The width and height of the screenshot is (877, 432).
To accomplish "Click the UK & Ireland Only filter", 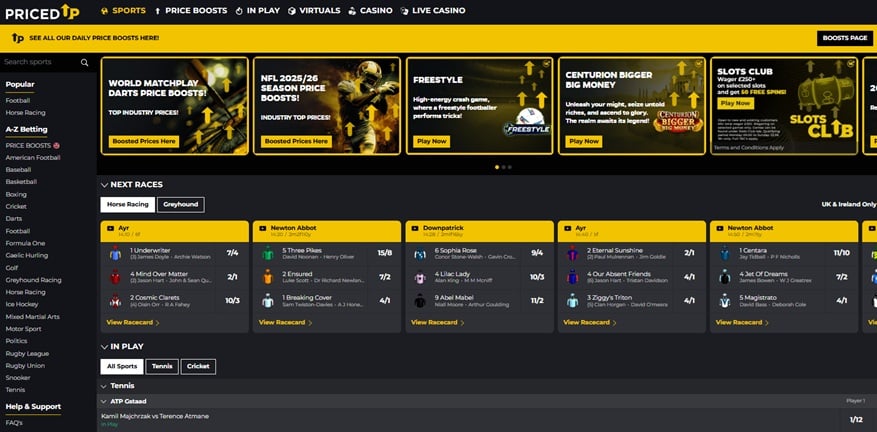I will tap(848, 205).
